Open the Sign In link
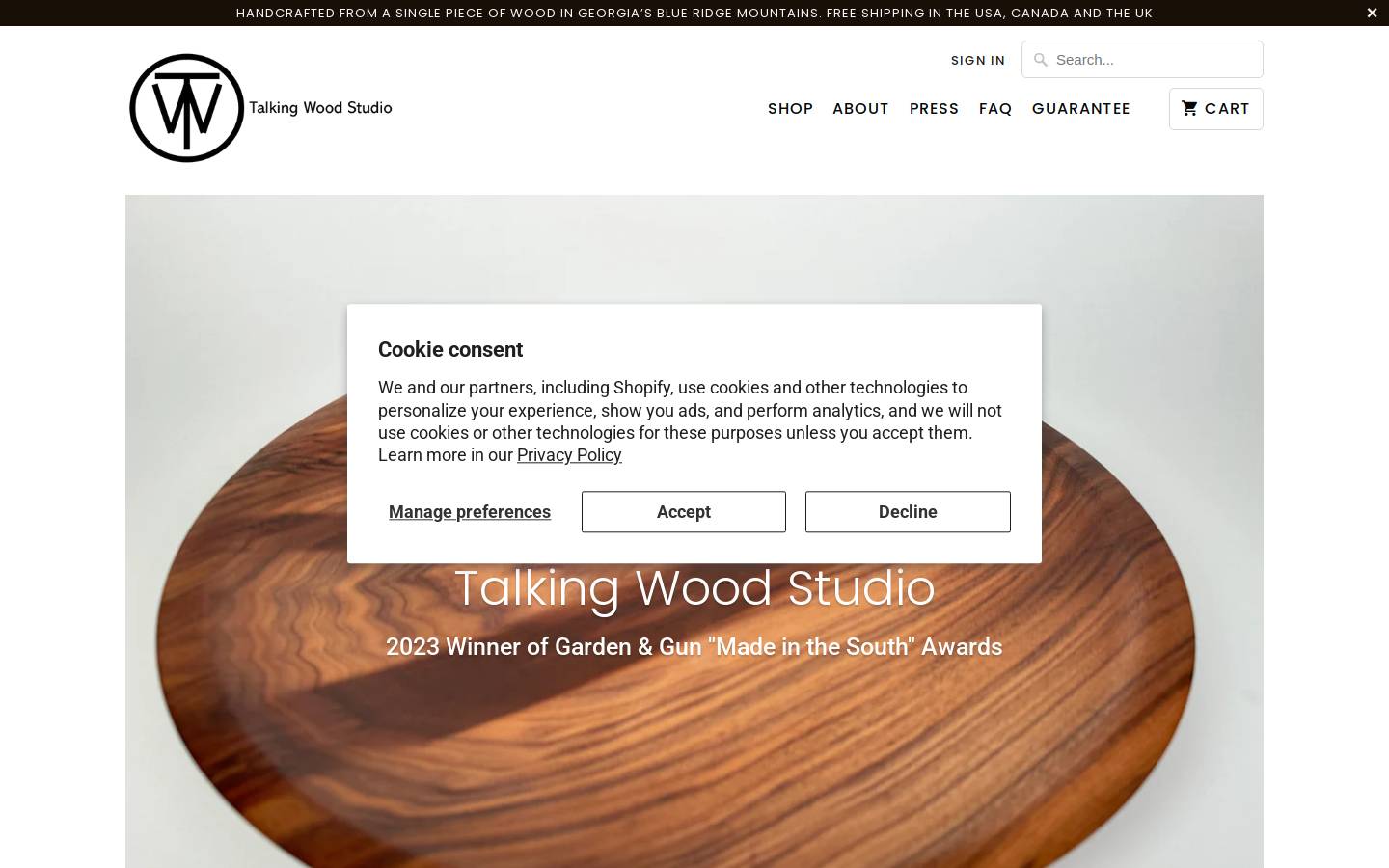 coord(977,60)
